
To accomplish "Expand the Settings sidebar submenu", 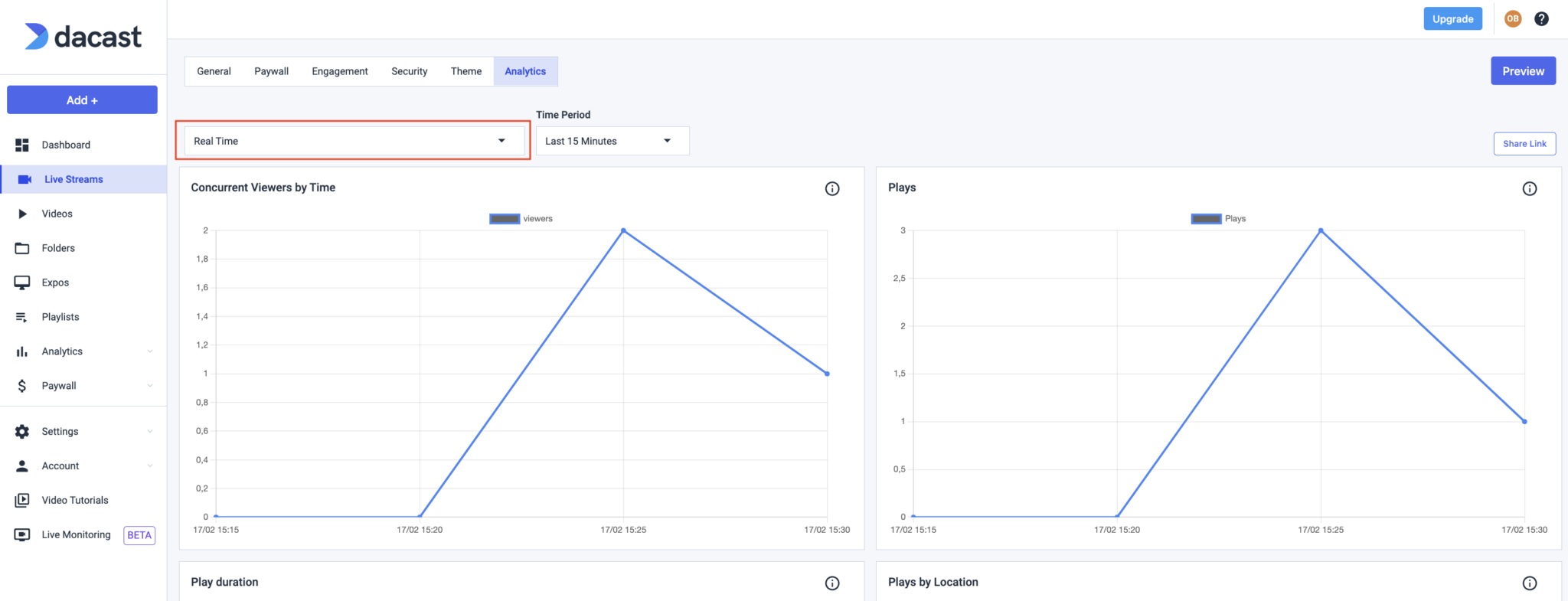I will (x=150, y=432).
